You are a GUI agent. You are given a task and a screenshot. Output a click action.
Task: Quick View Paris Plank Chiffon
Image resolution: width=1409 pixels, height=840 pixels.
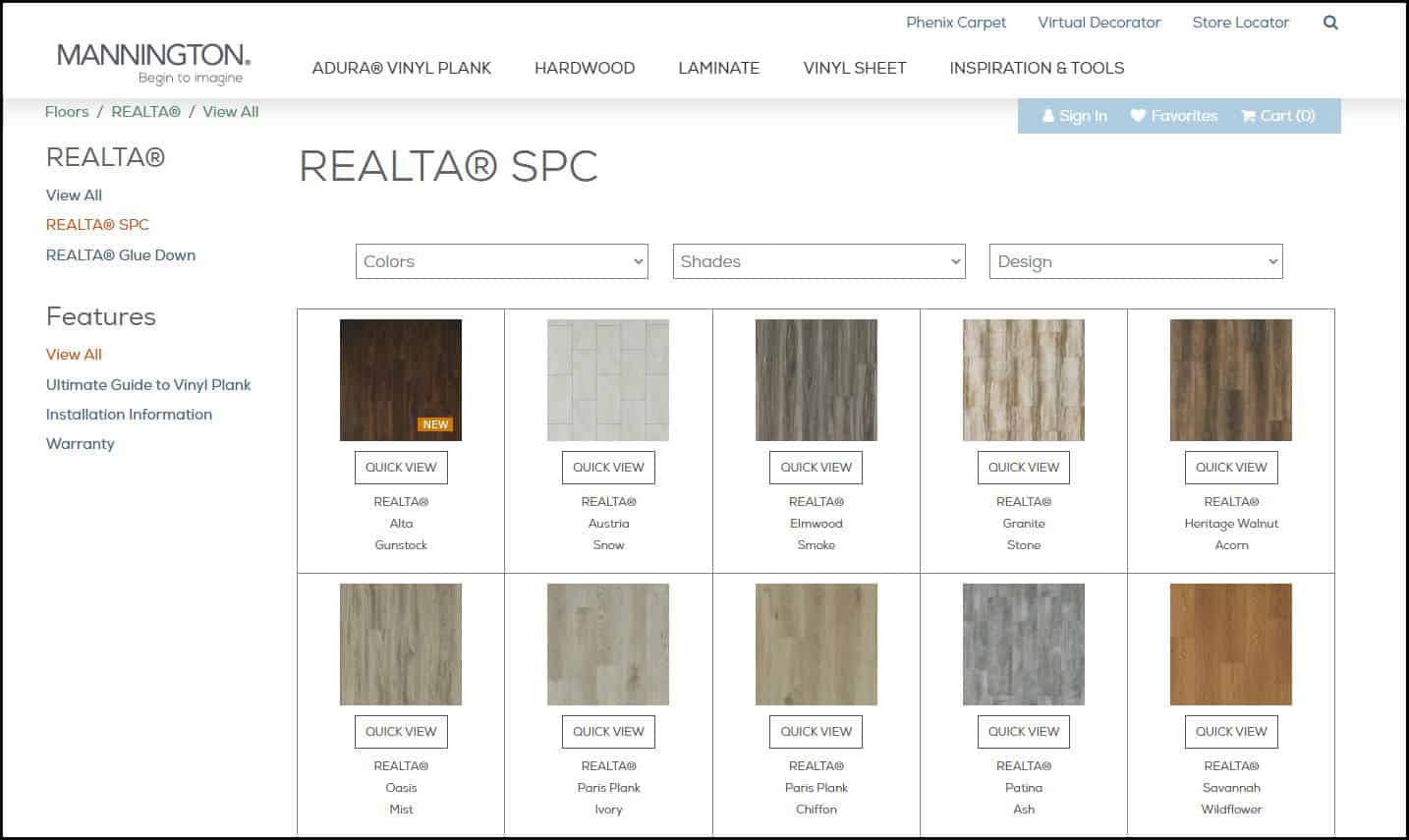tap(817, 732)
